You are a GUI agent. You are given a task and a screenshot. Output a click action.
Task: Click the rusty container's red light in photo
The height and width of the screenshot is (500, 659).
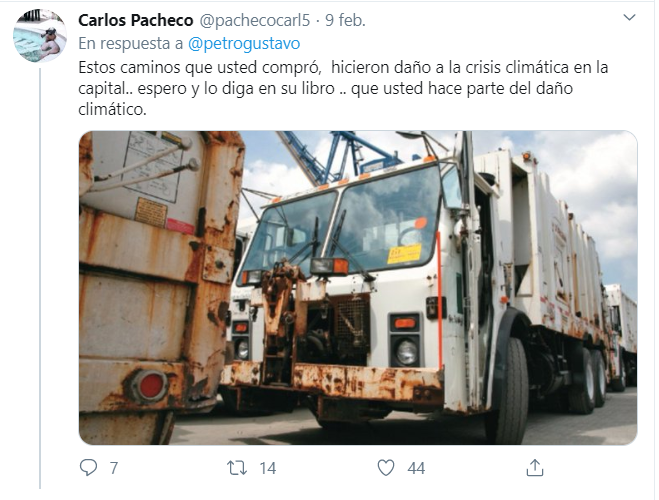point(151,385)
